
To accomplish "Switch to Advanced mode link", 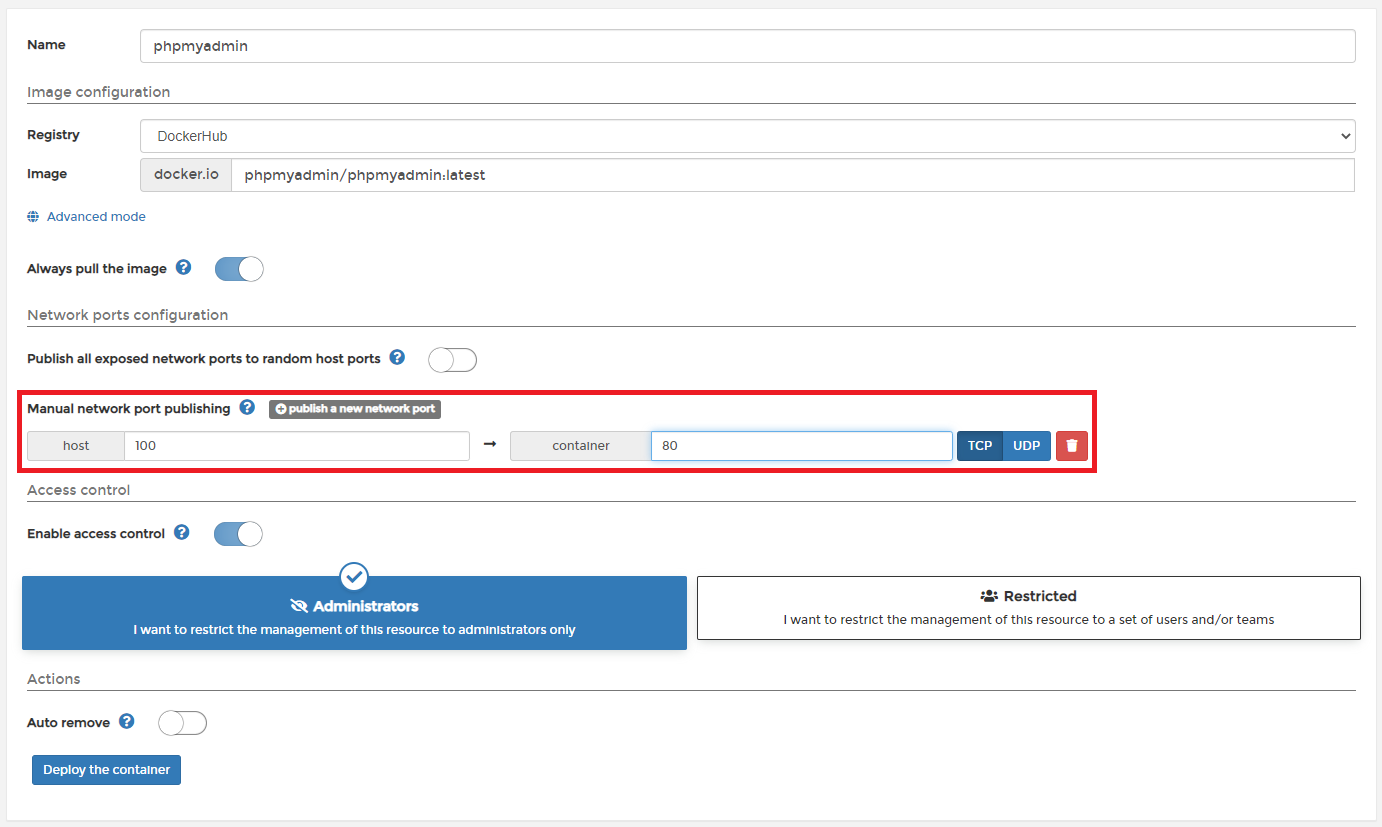I will 96,217.
